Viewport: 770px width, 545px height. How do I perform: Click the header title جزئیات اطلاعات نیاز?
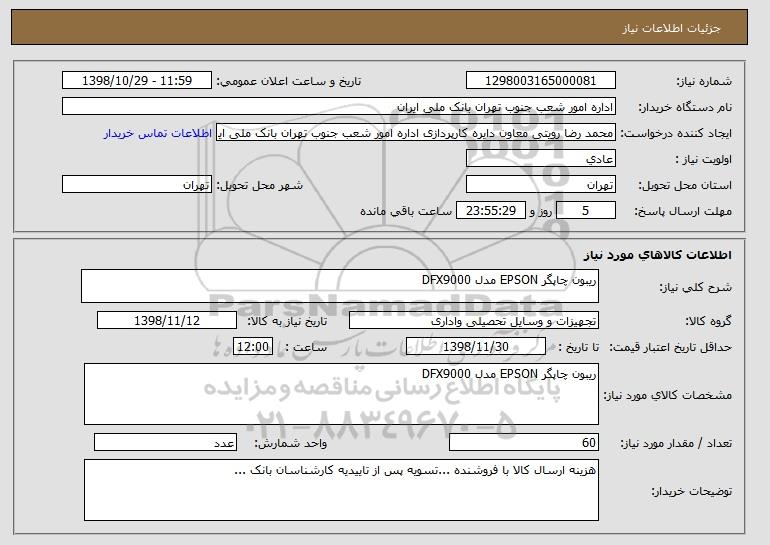pos(671,28)
